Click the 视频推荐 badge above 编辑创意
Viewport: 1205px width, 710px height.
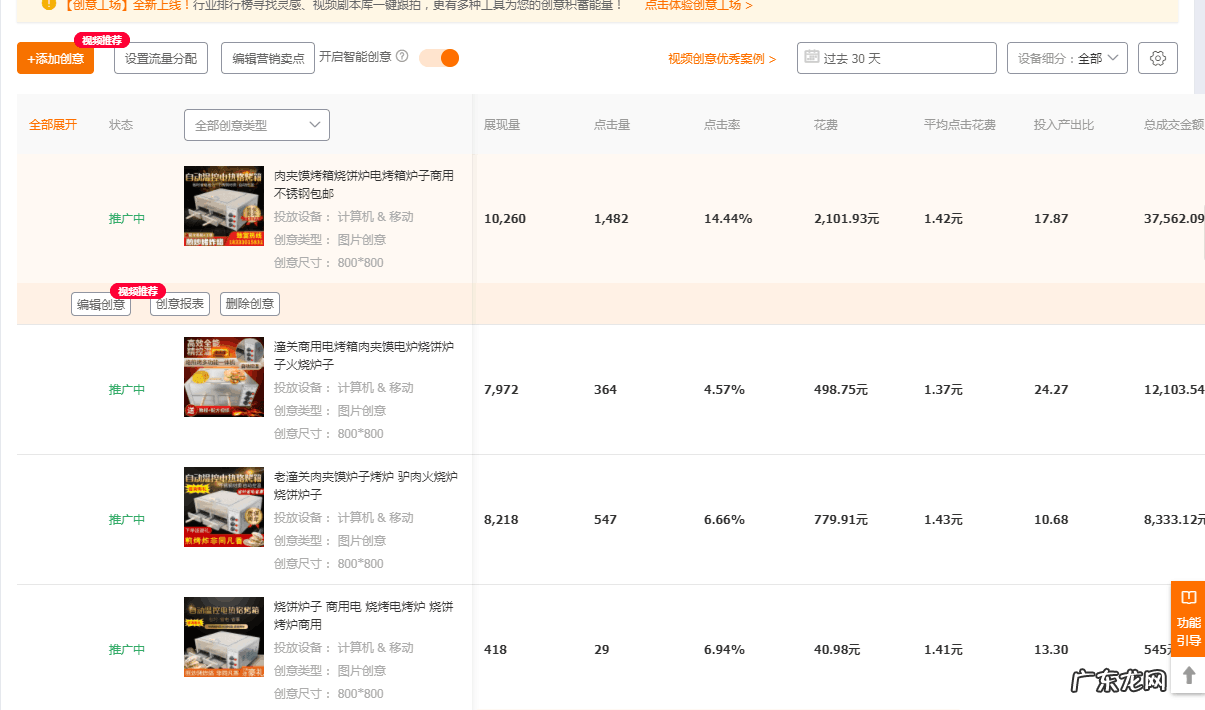point(138,291)
